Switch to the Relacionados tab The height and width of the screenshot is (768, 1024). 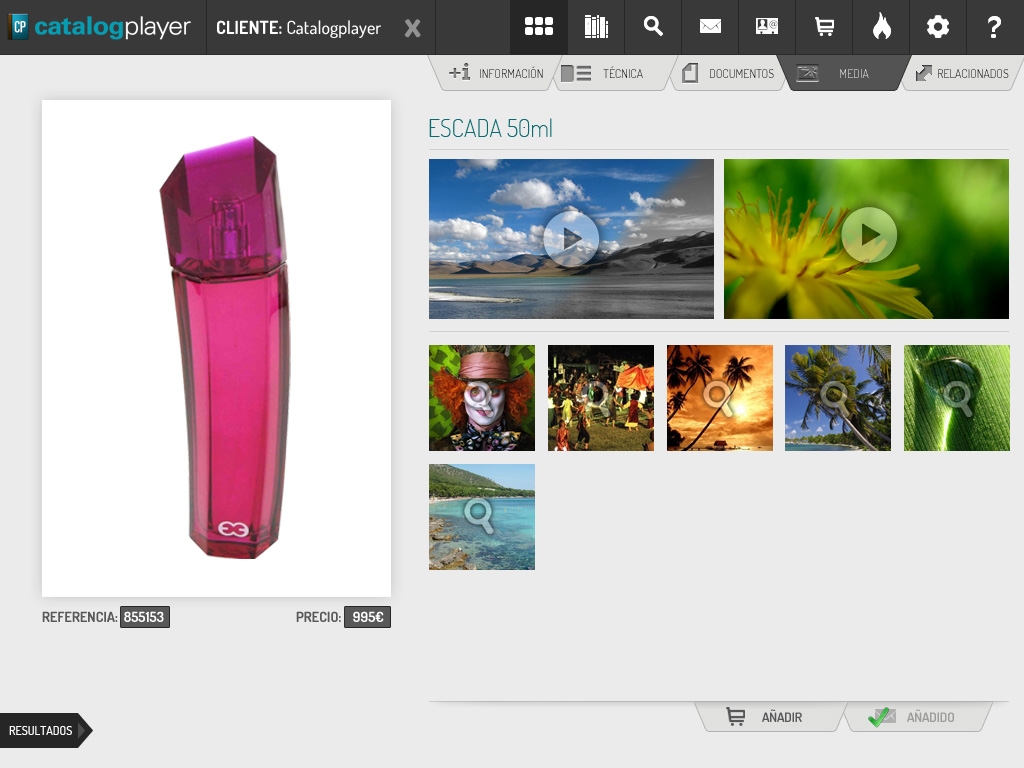962,73
